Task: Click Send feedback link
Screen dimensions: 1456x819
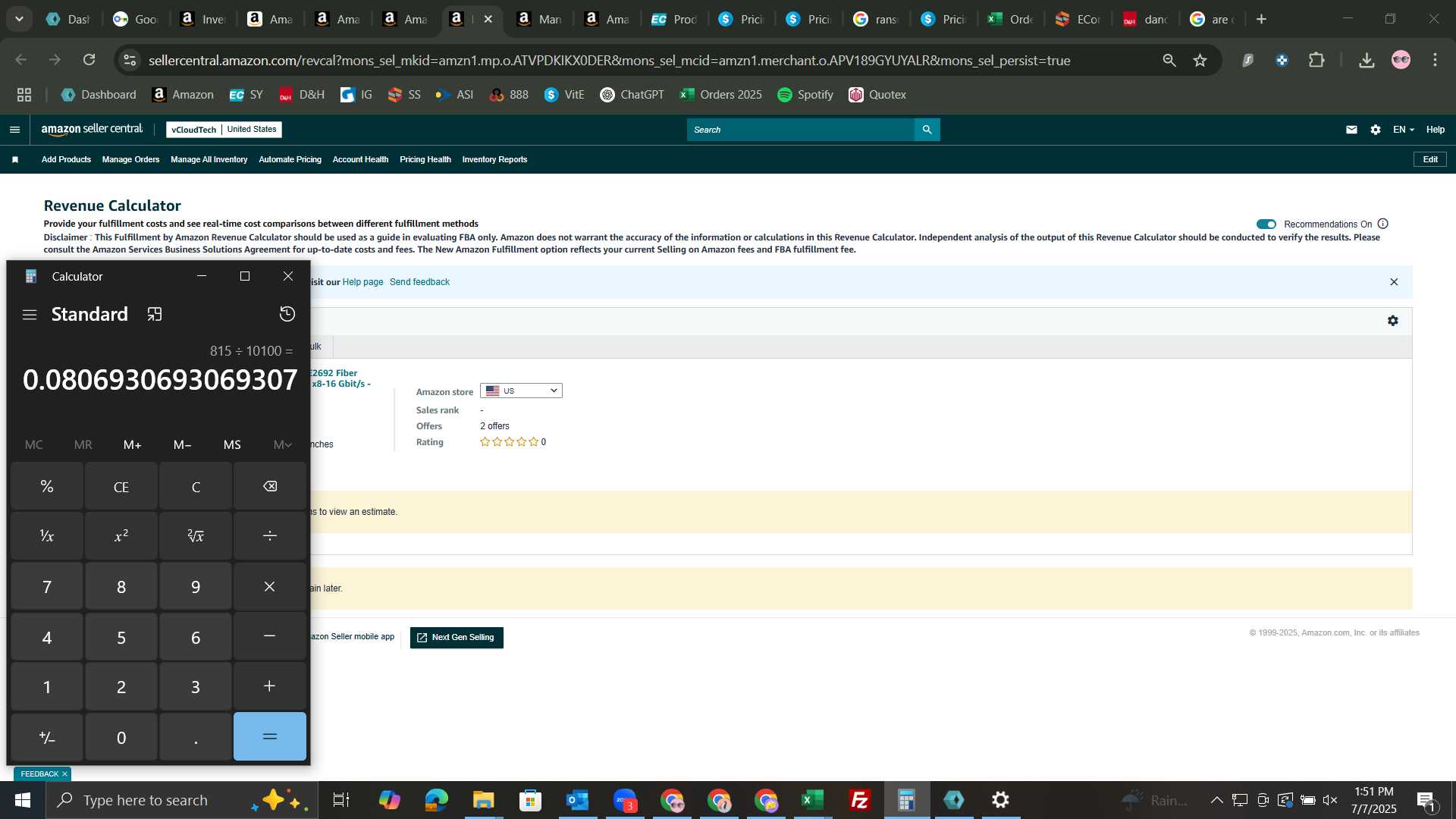Action: (x=419, y=282)
